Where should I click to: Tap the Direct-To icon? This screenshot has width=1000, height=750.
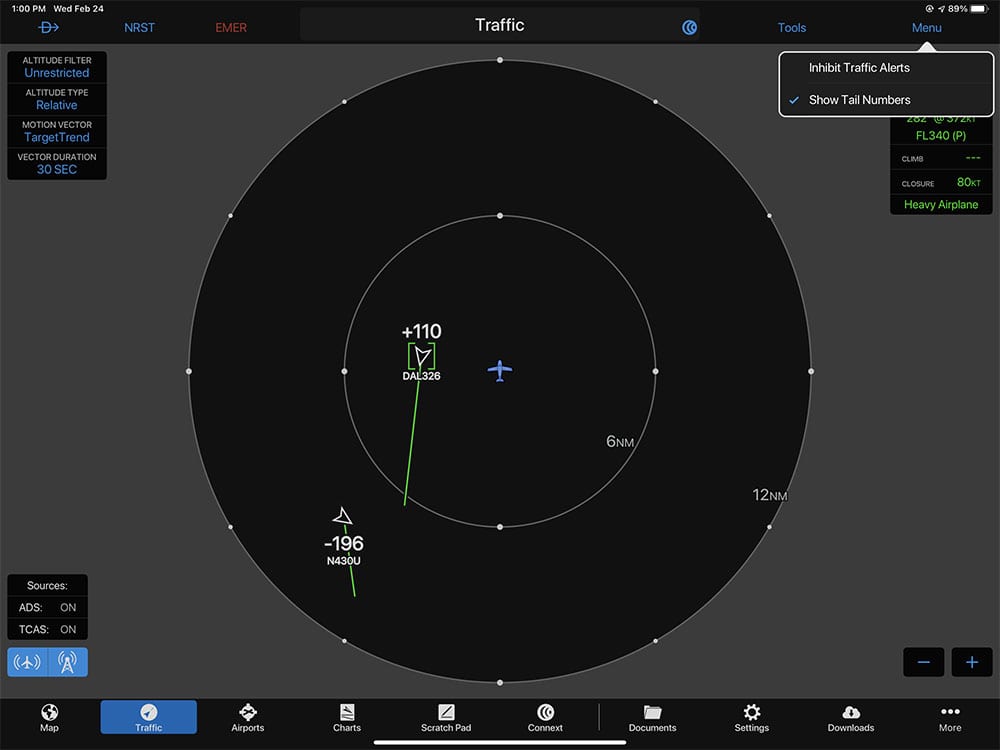tap(48, 27)
